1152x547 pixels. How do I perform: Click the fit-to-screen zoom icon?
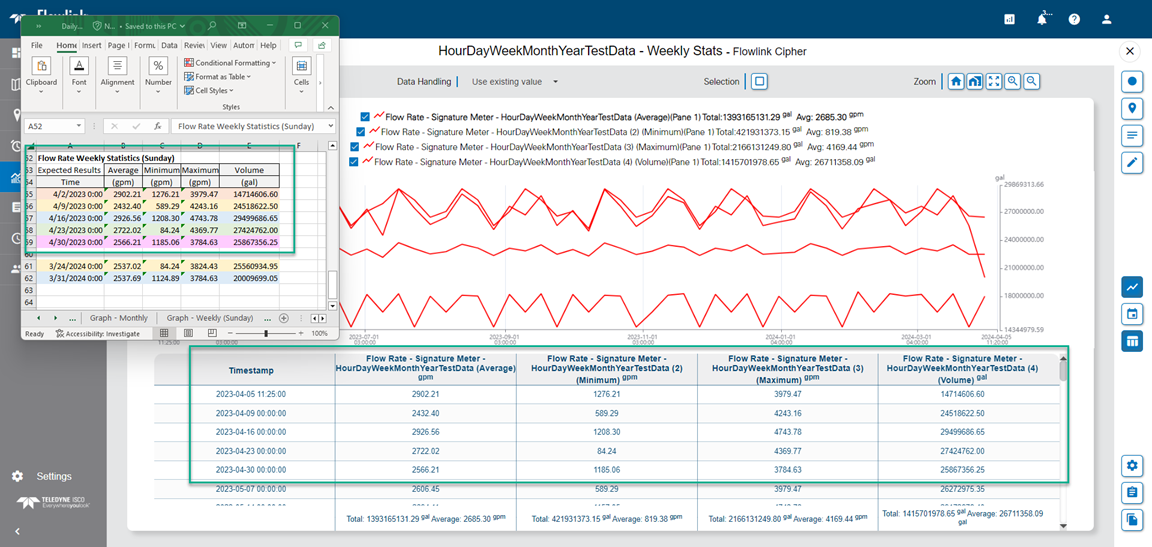pos(994,82)
